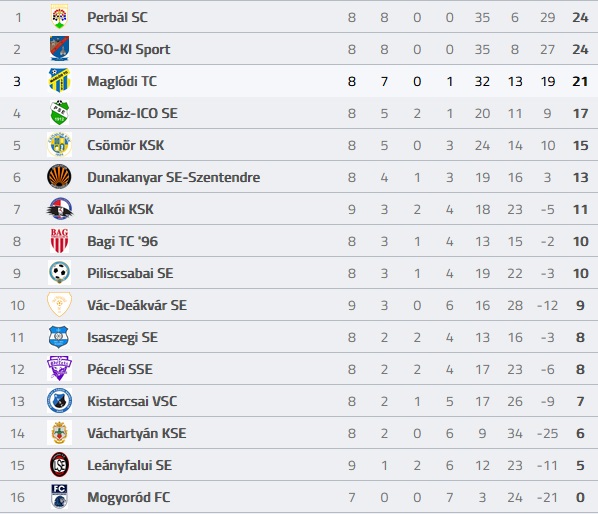Open the Isaszegi SE team page link
Viewport: 598px width, 514px height.
click(x=122, y=338)
